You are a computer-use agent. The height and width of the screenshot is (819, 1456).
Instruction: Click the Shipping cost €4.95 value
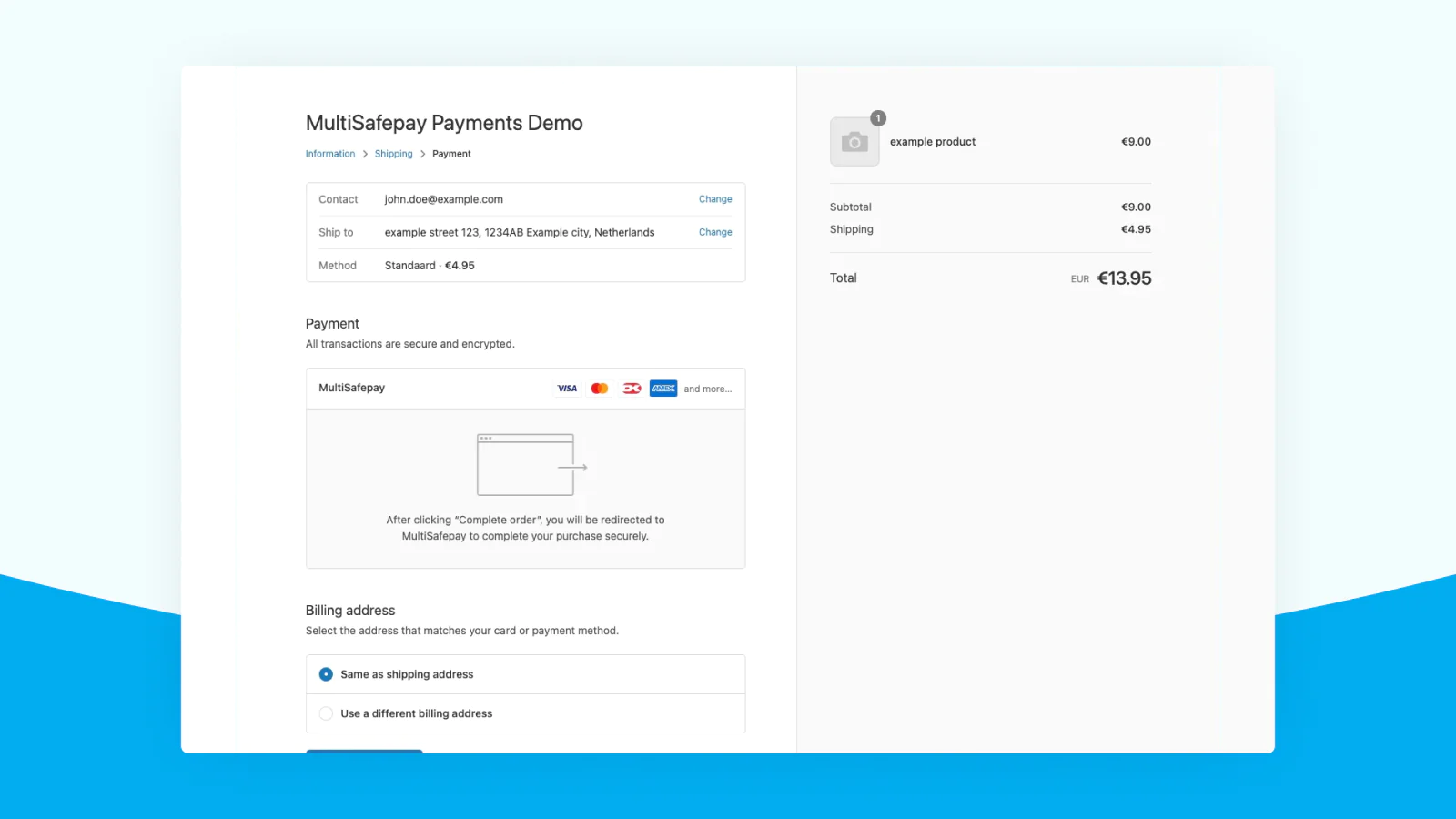pyautogui.click(x=1136, y=229)
